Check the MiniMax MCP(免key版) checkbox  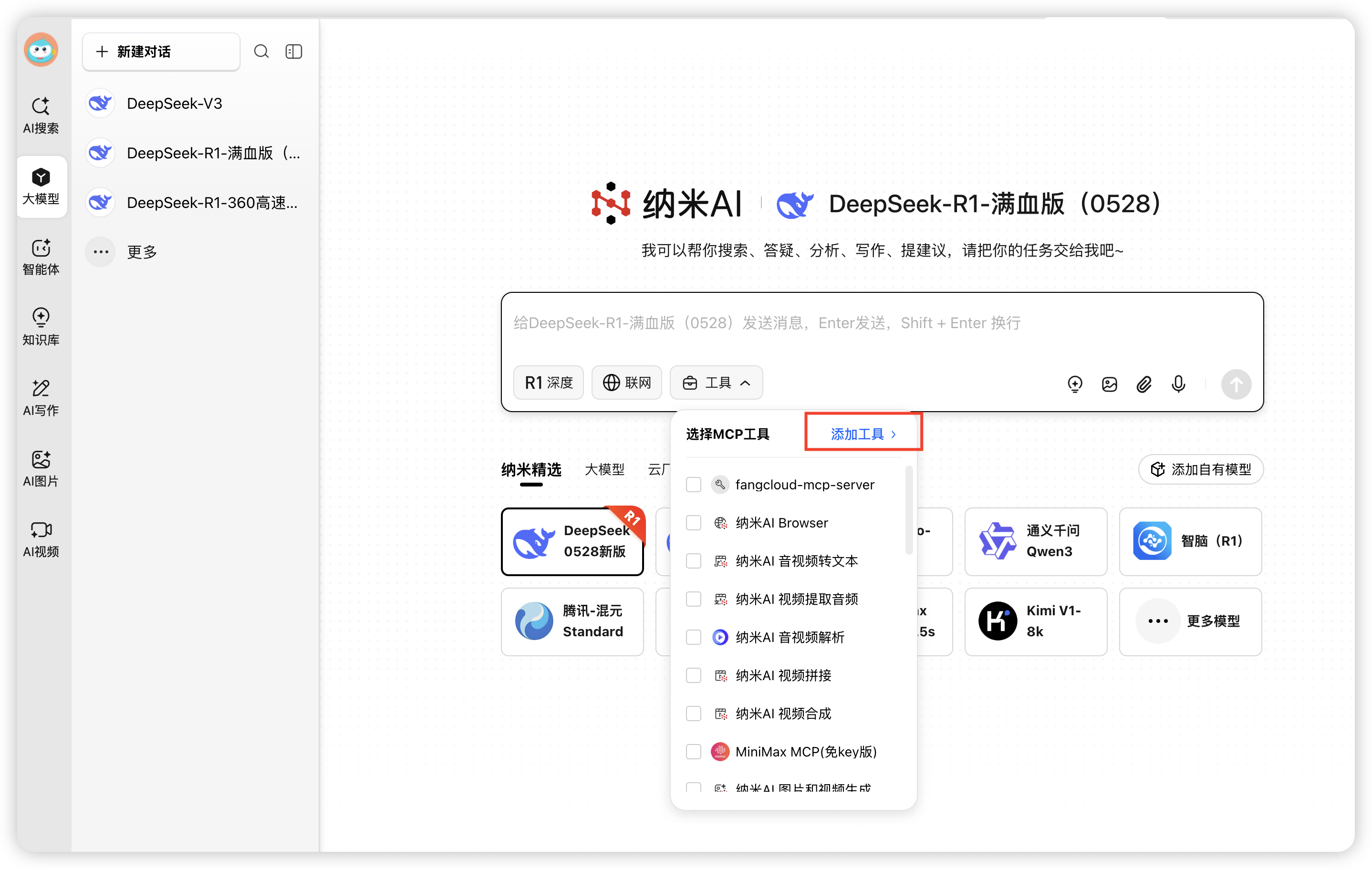694,752
